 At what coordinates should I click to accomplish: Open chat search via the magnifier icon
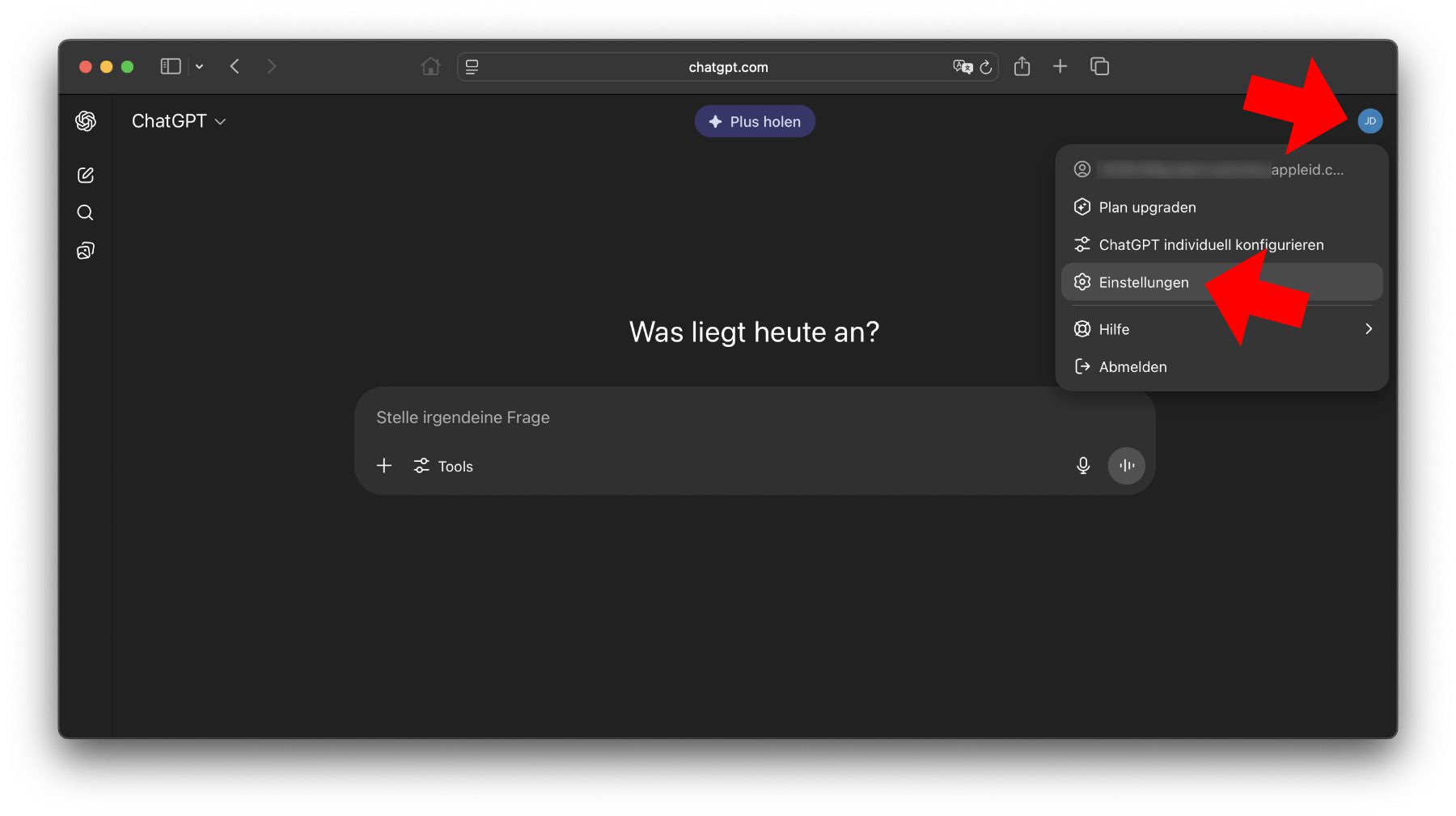(x=86, y=213)
